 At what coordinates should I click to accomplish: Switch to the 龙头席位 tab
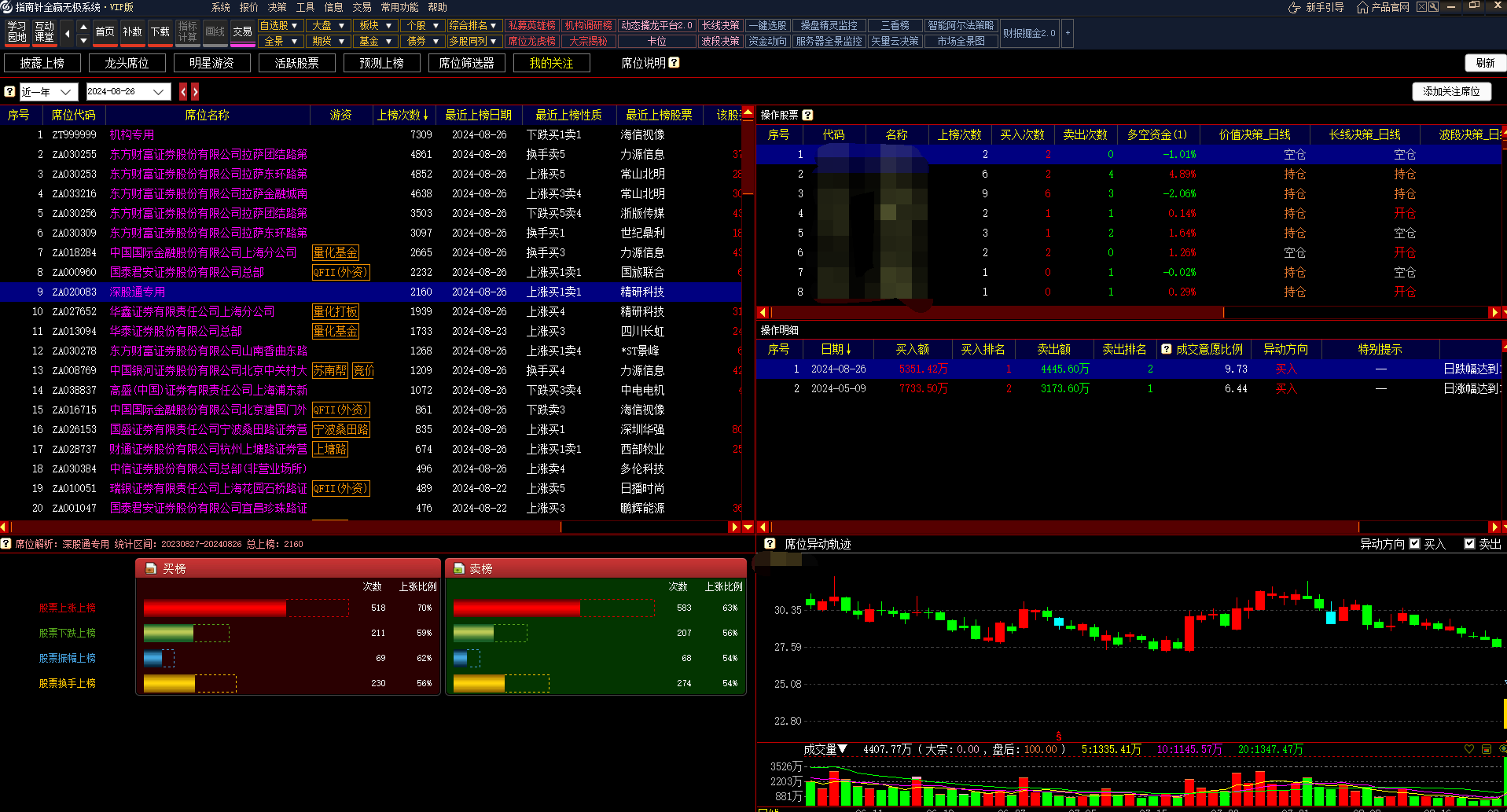click(127, 63)
